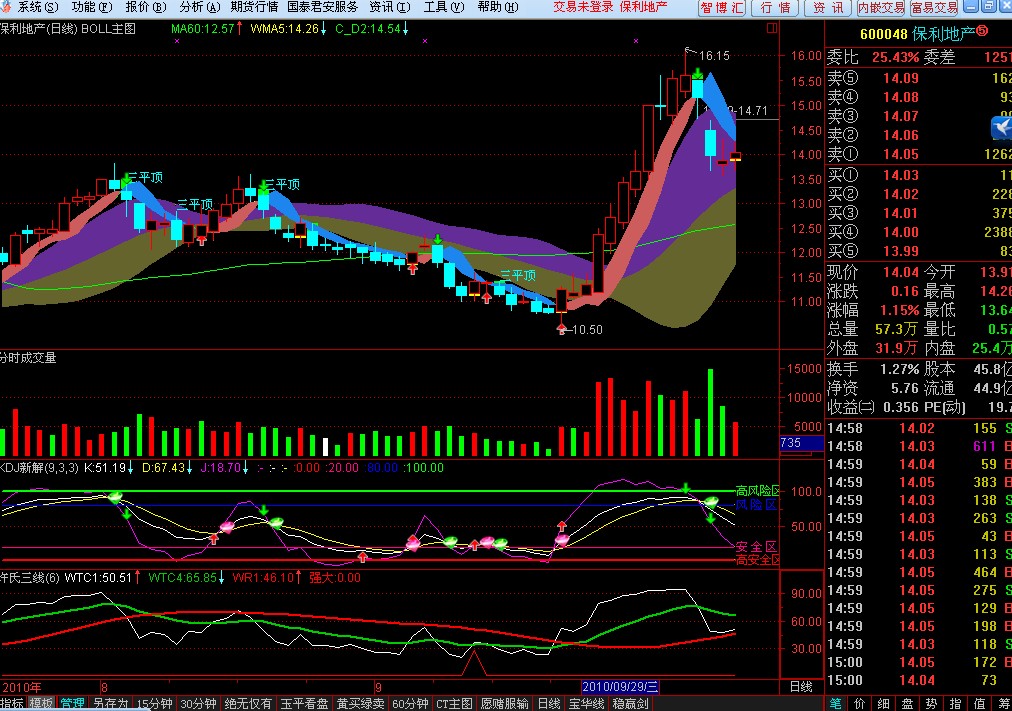Switch to the 细 tab in quote panel

pos(883,704)
